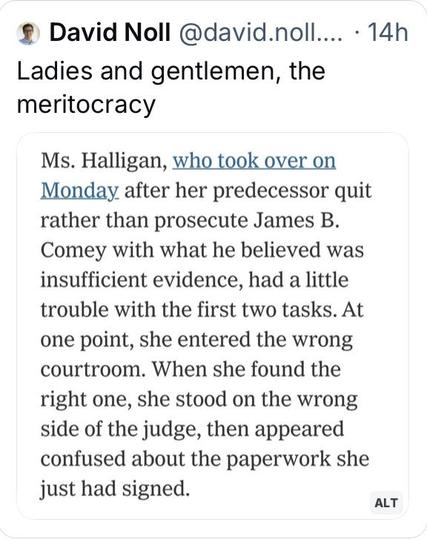
Task: Click the 'courtroom. When she found the' line
Action: coord(191,369)
